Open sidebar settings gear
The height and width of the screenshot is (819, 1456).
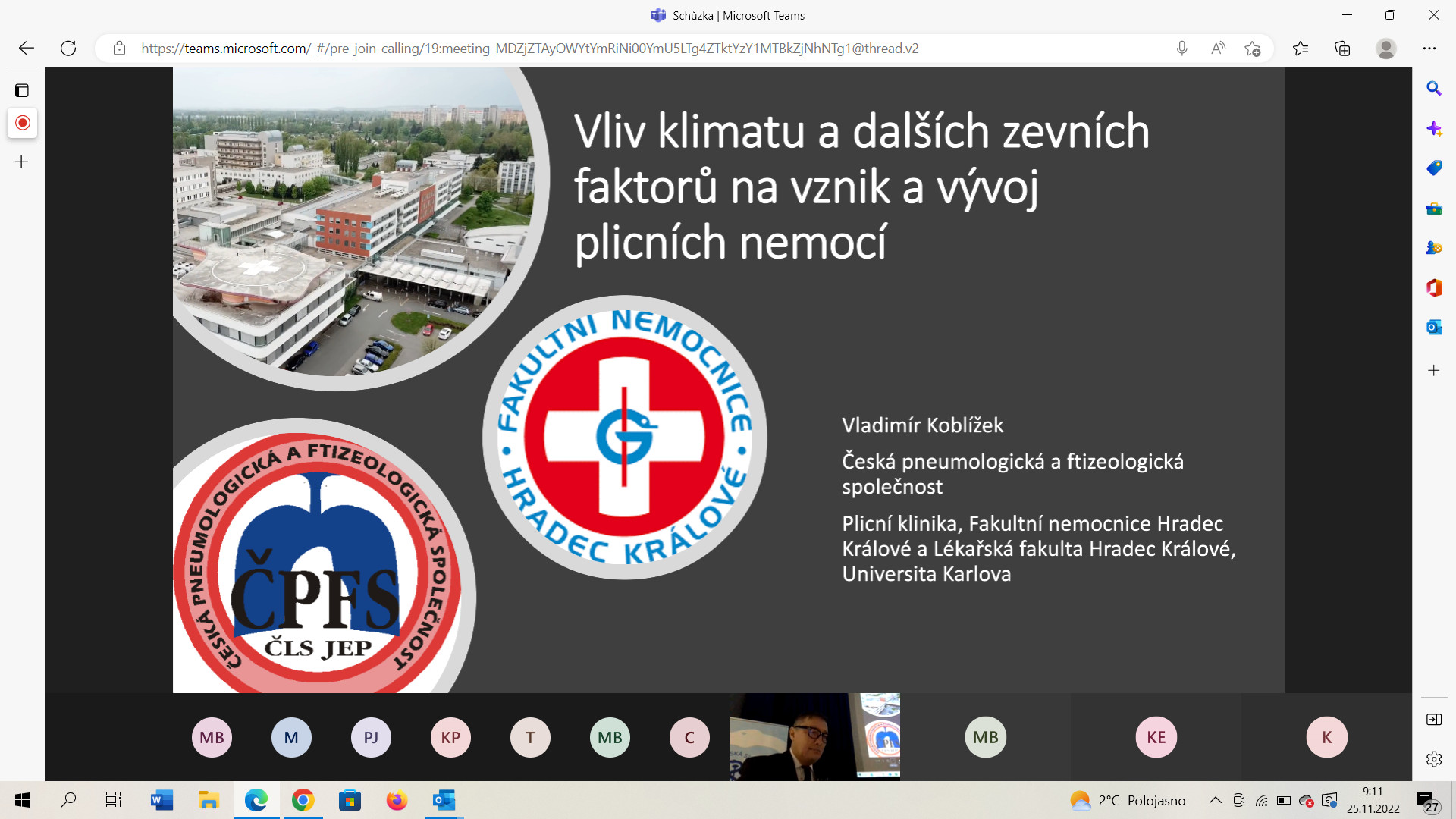pyautogui.click(x=1433, y=758)
